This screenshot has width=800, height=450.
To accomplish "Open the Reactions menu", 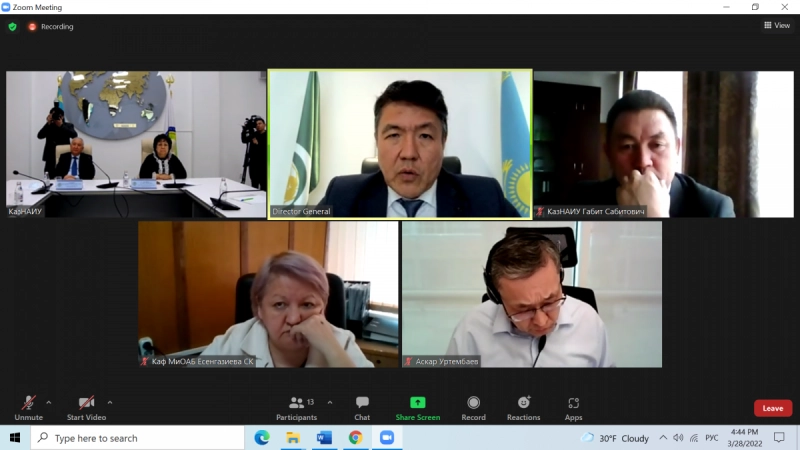I will point(523,408).
